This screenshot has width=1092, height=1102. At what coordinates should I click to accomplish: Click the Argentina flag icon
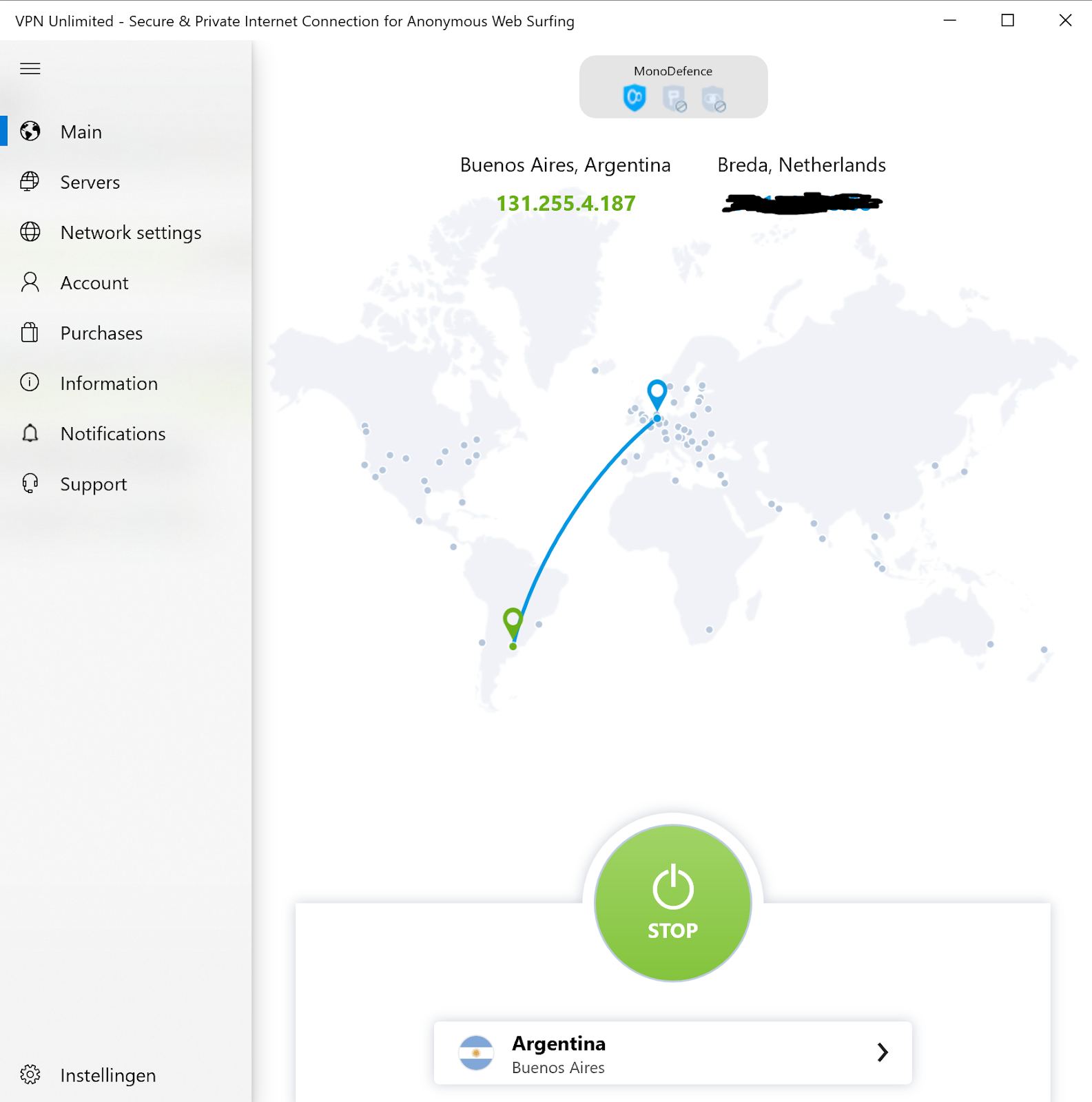[476, 1053]
